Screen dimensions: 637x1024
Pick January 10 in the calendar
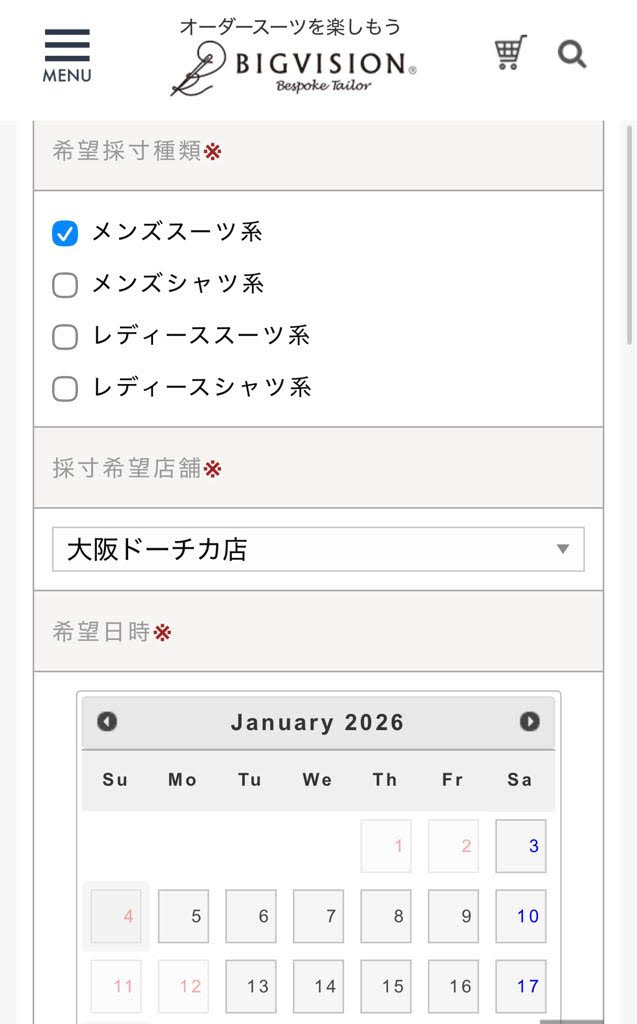(521, 916)
